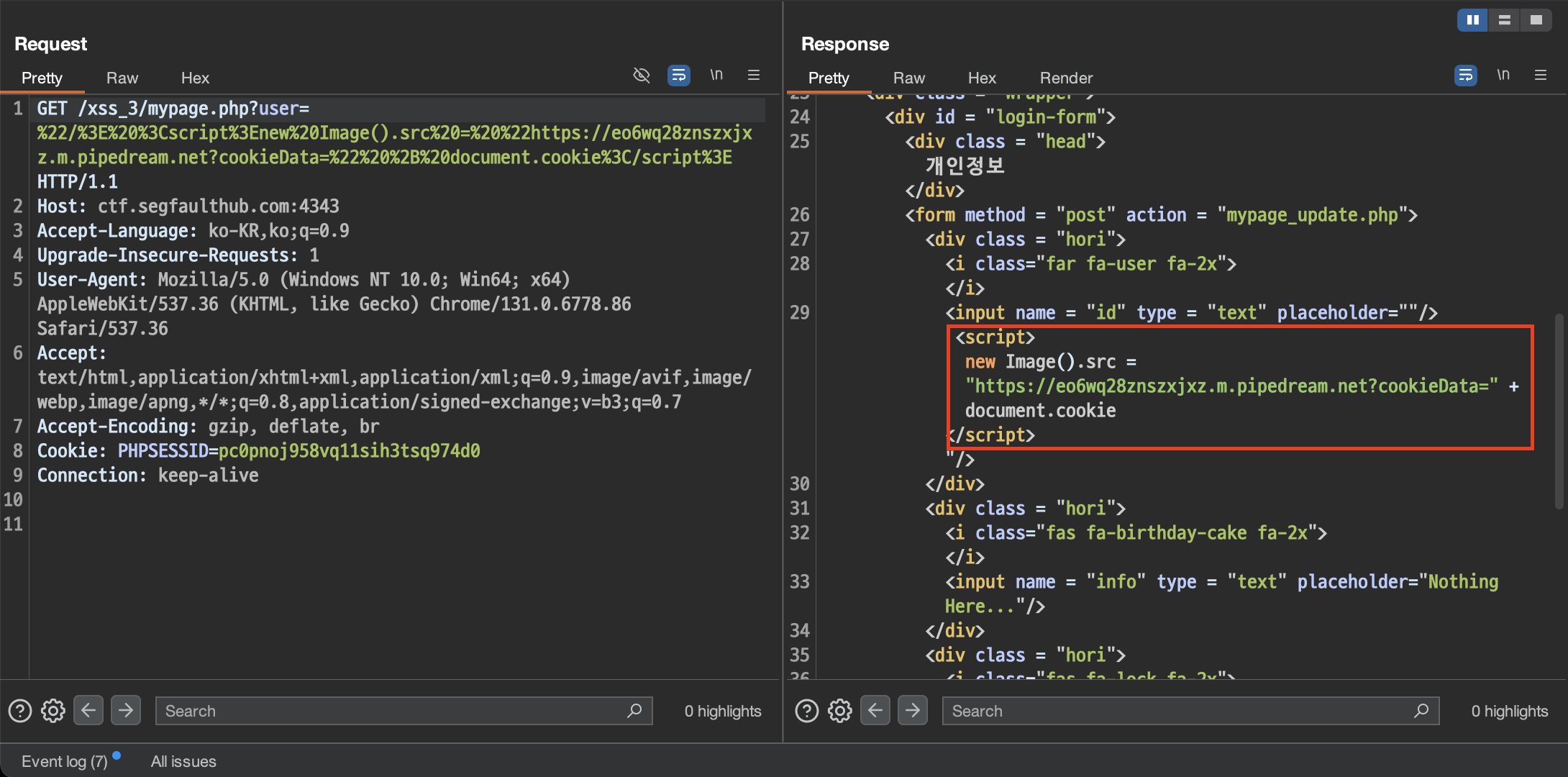Open Request panel hamburger menu
The image size is (1568, 777).
coord(754,76)
